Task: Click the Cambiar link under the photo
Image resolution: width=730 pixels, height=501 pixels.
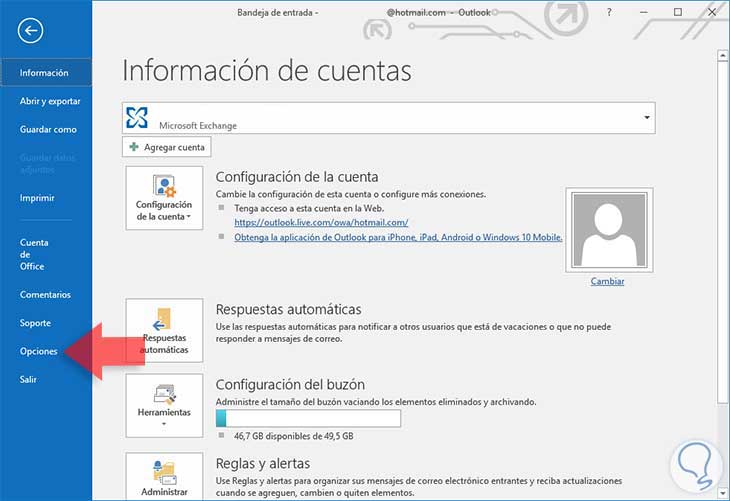Action: coord(607,281)
